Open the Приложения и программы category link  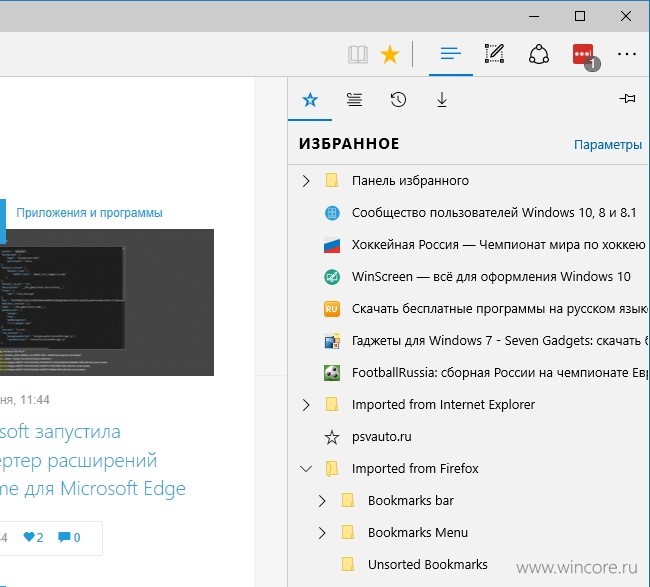click(89, 213)
